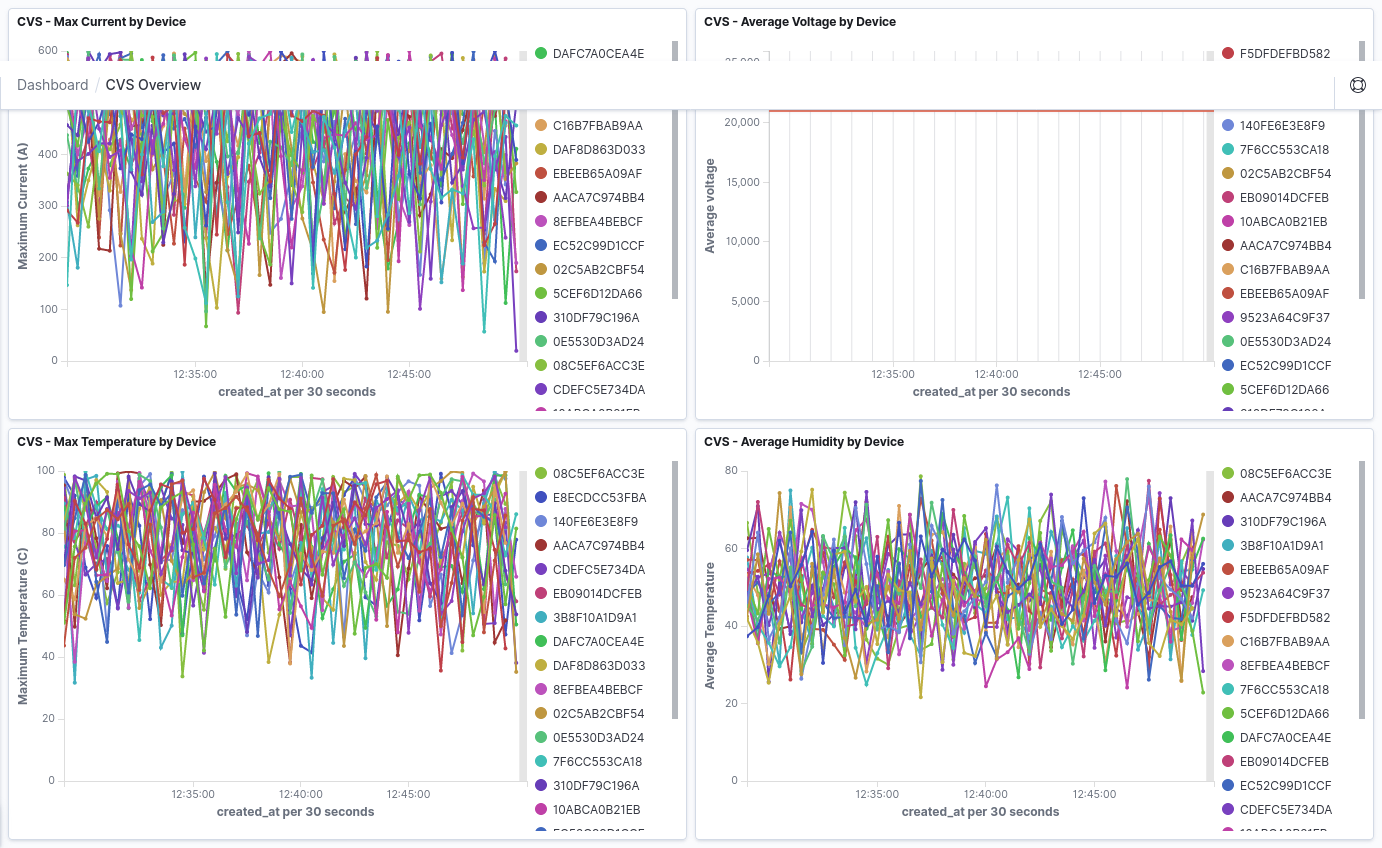
Task: Click the teal dot beside 7F6CC553CA18
Action: coord(1225,149)
